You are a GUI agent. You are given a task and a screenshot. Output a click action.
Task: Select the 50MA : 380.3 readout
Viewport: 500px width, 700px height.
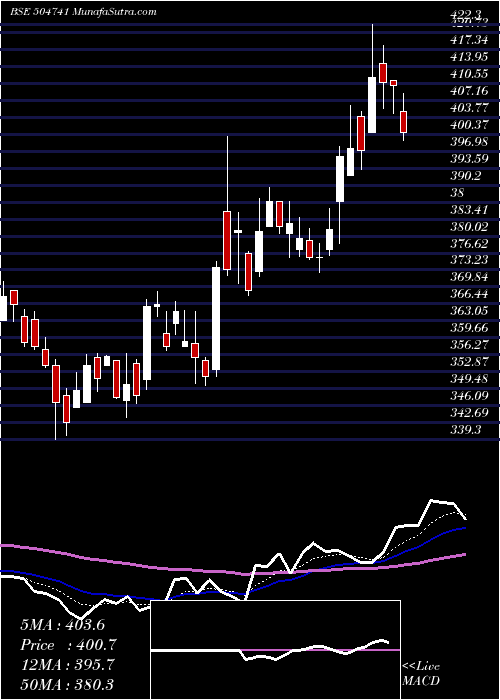[67, 684]
